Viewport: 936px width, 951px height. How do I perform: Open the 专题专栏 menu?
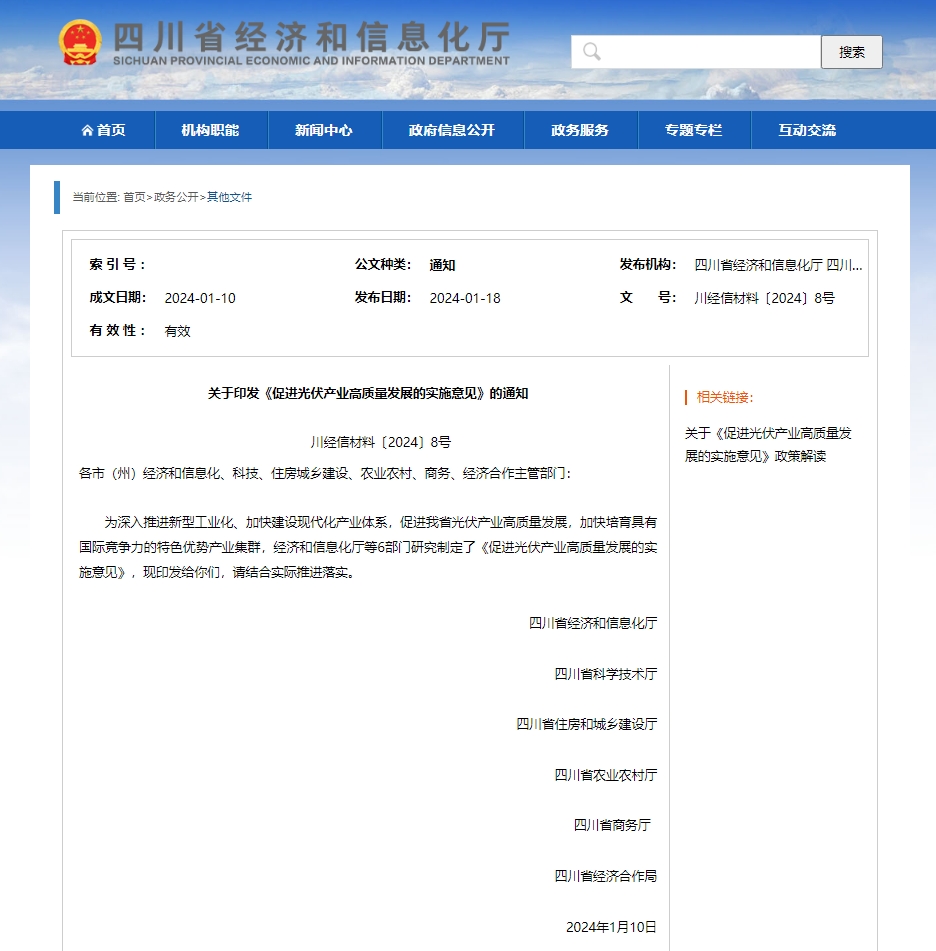tap(693, 130)
